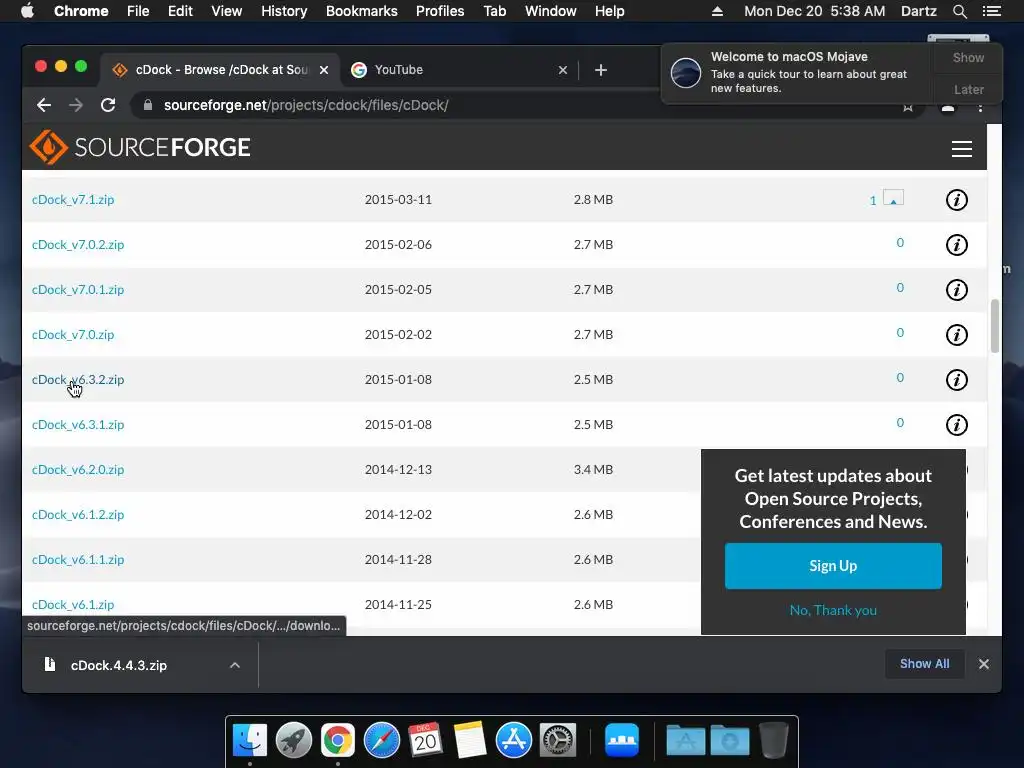
Task: Expand cDock.4.4.3.zip download options
Action: [235, 665]
